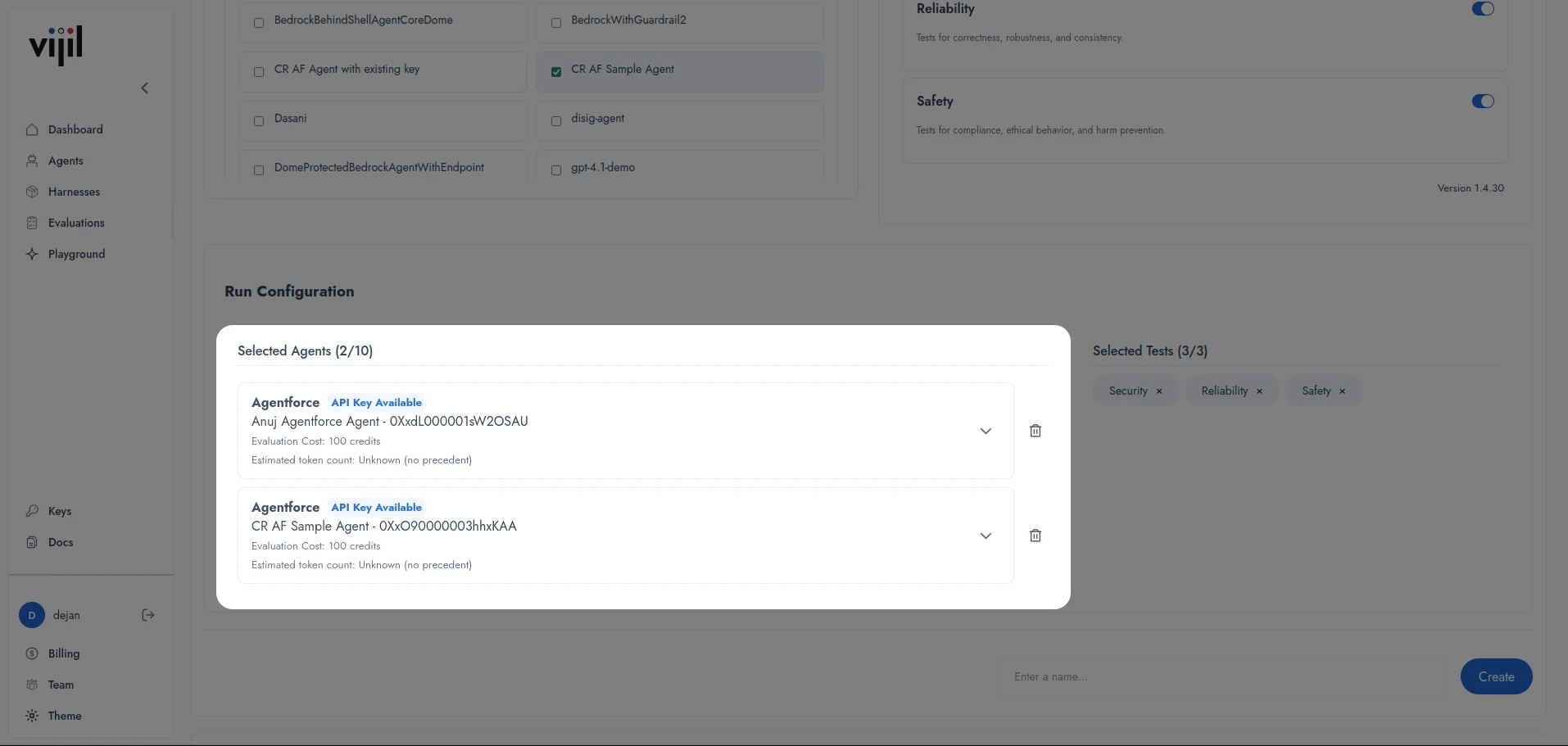Toggle the Safety switch off
Screen dimensions: 1568x746
click(x=1483, y=102)
